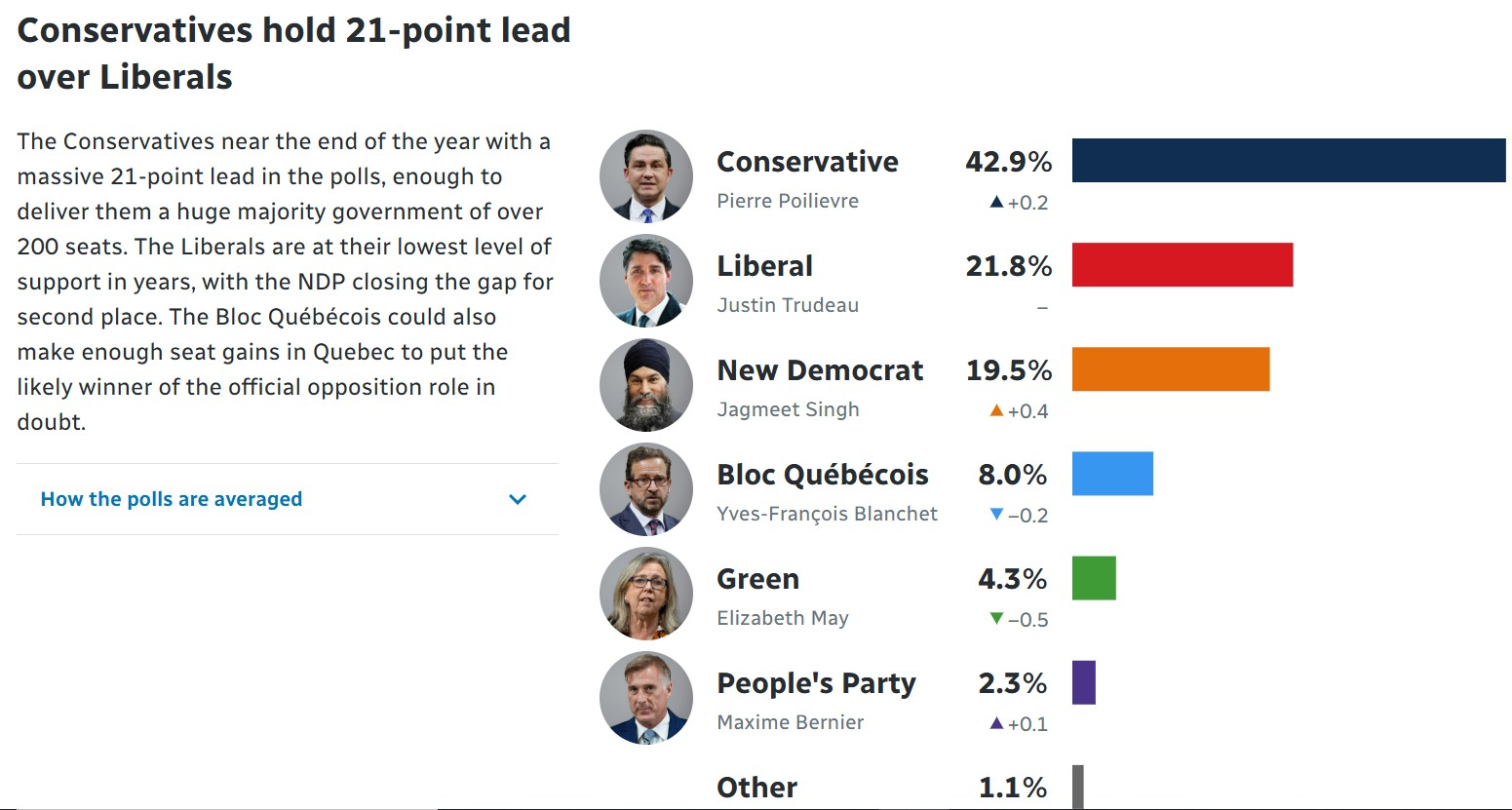This screenshot has height=810, width=1512.
Task: Click Maxime Bernier's portrait photo
Action: pos(646,698)
